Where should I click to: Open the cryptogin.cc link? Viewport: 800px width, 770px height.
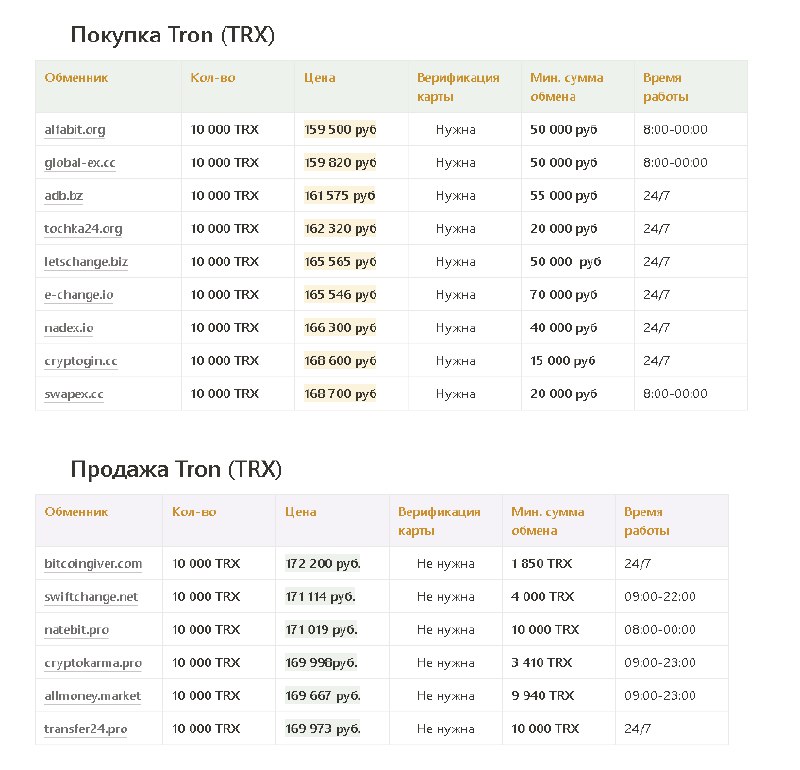click(81, 361)
